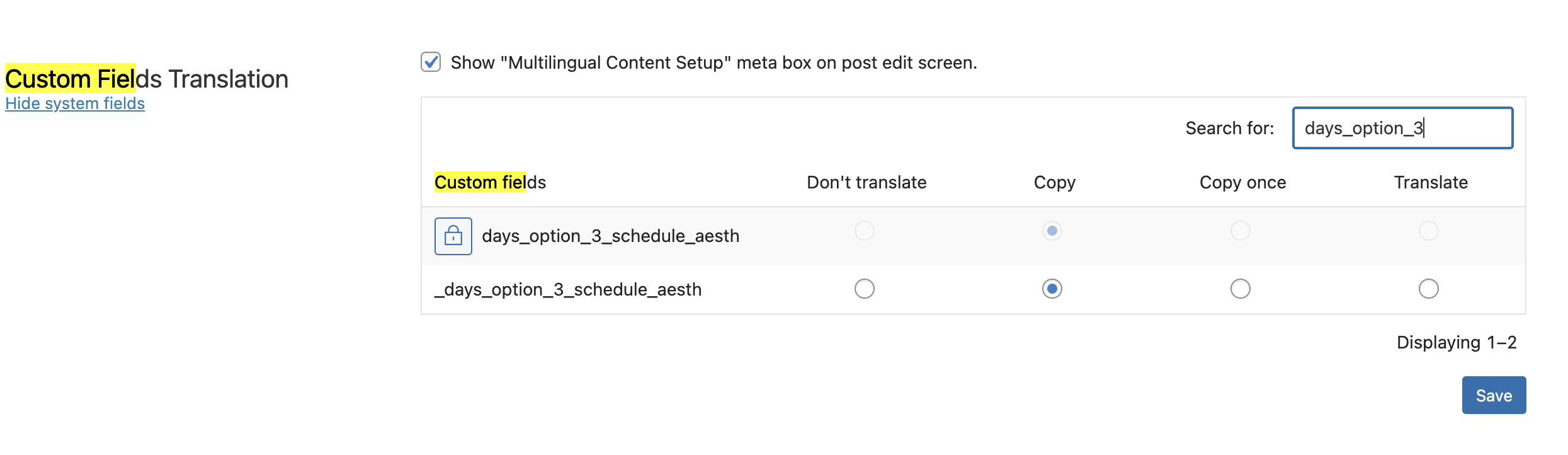The width and height of the screenshot is (1568, 455).
Task: Click disabled Don't translate radio for locked field
Action: click(x=864, y=231)
